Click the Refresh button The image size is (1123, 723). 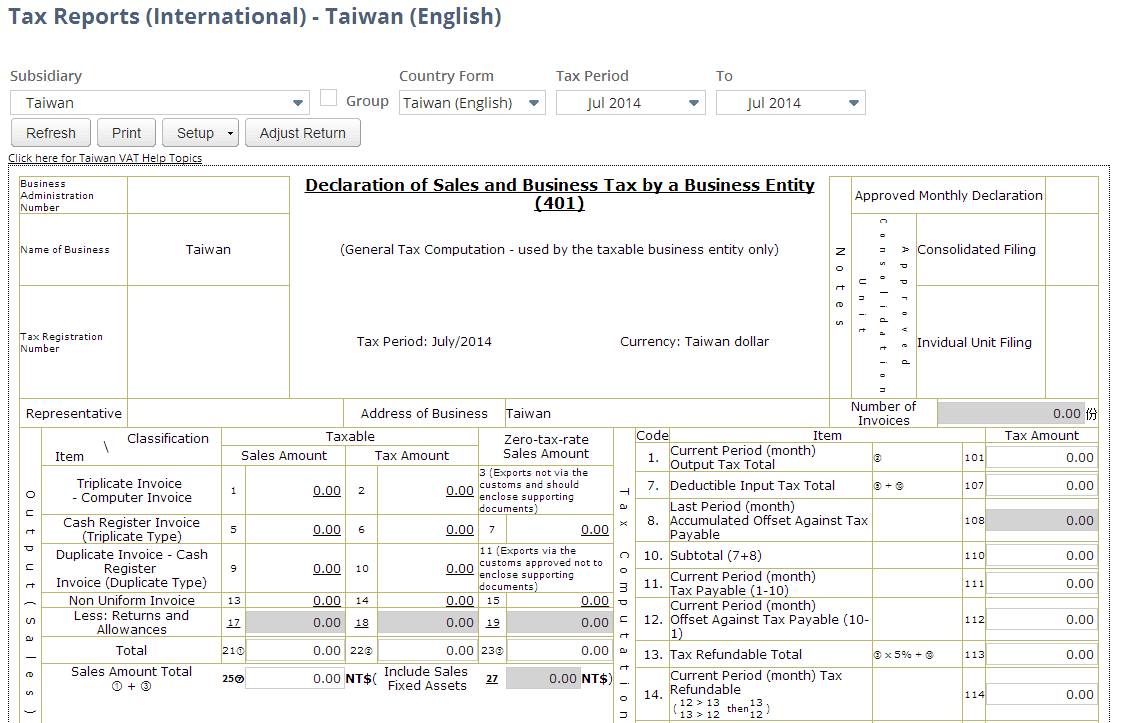50,132
